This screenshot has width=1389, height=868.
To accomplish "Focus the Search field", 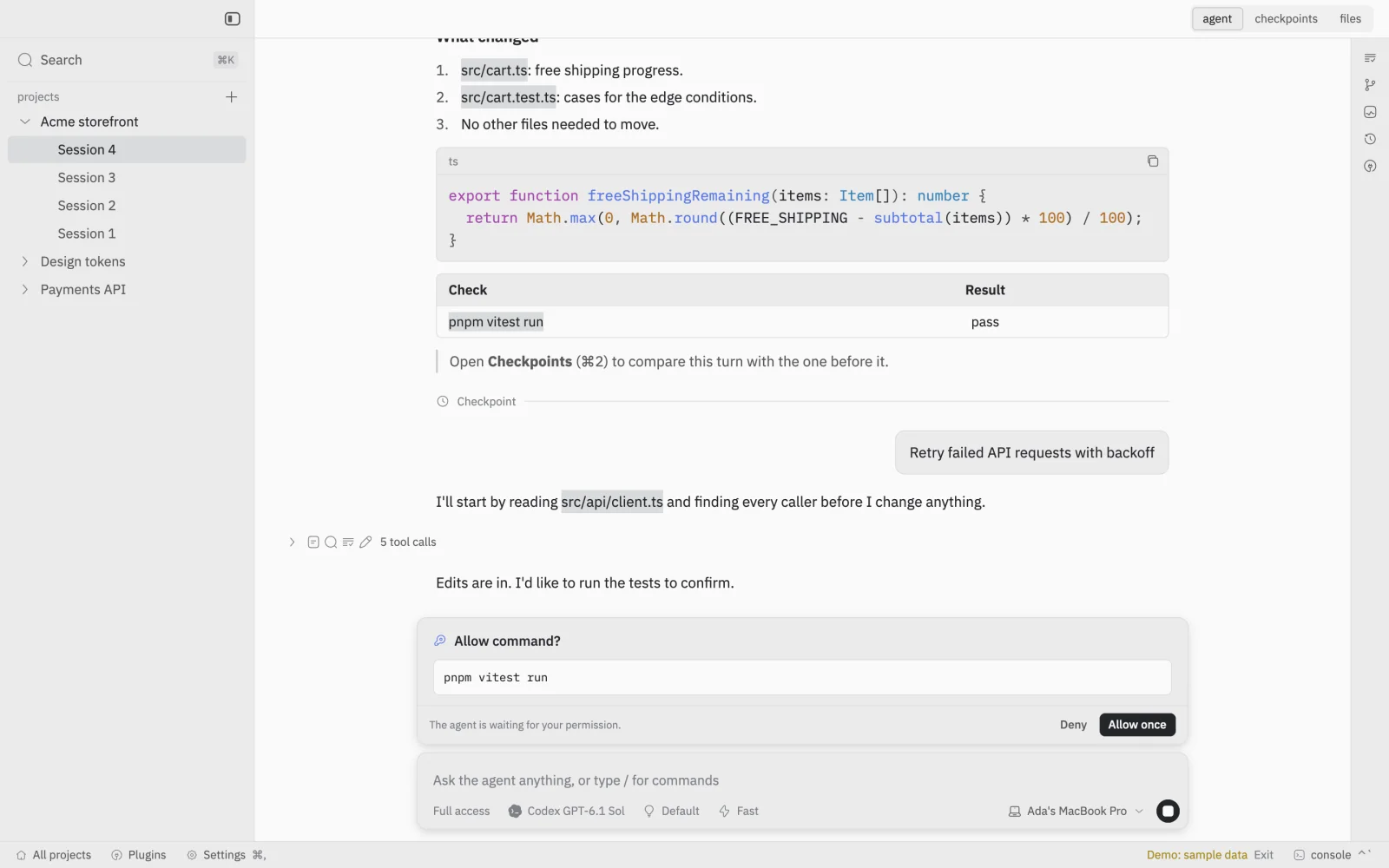I will pos(127,60).
